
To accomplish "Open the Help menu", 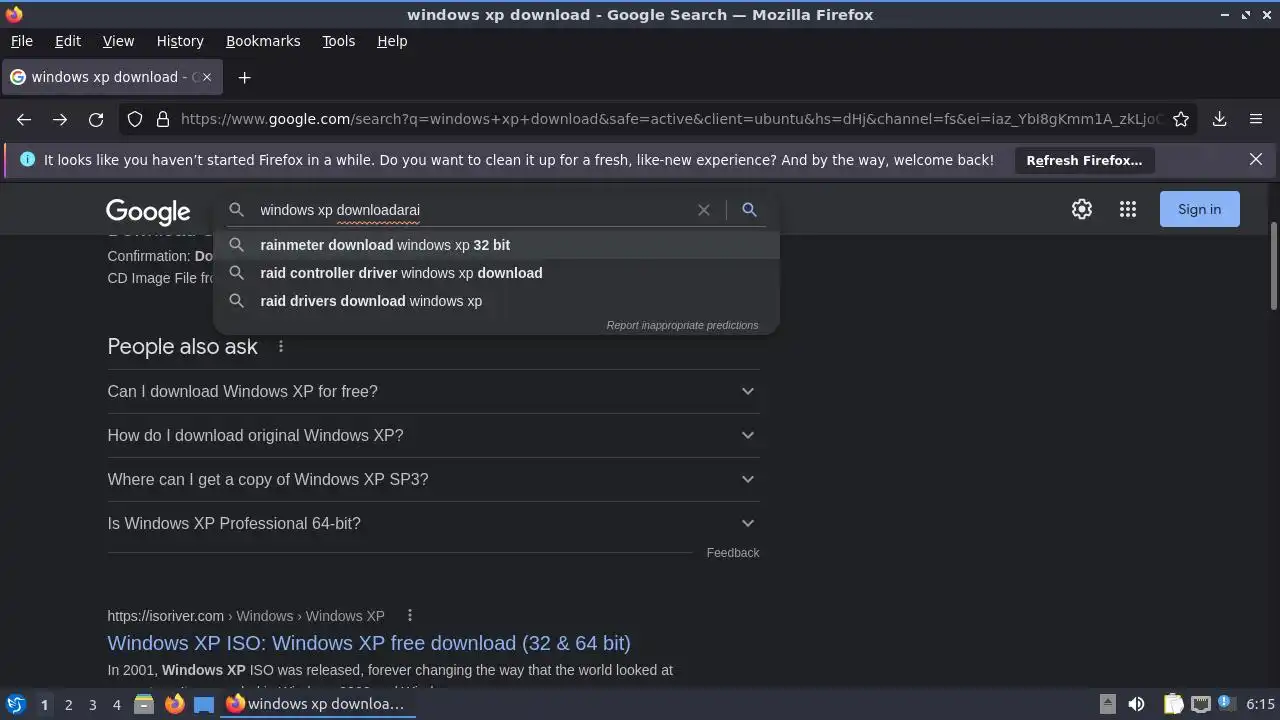I will [392, 41].
